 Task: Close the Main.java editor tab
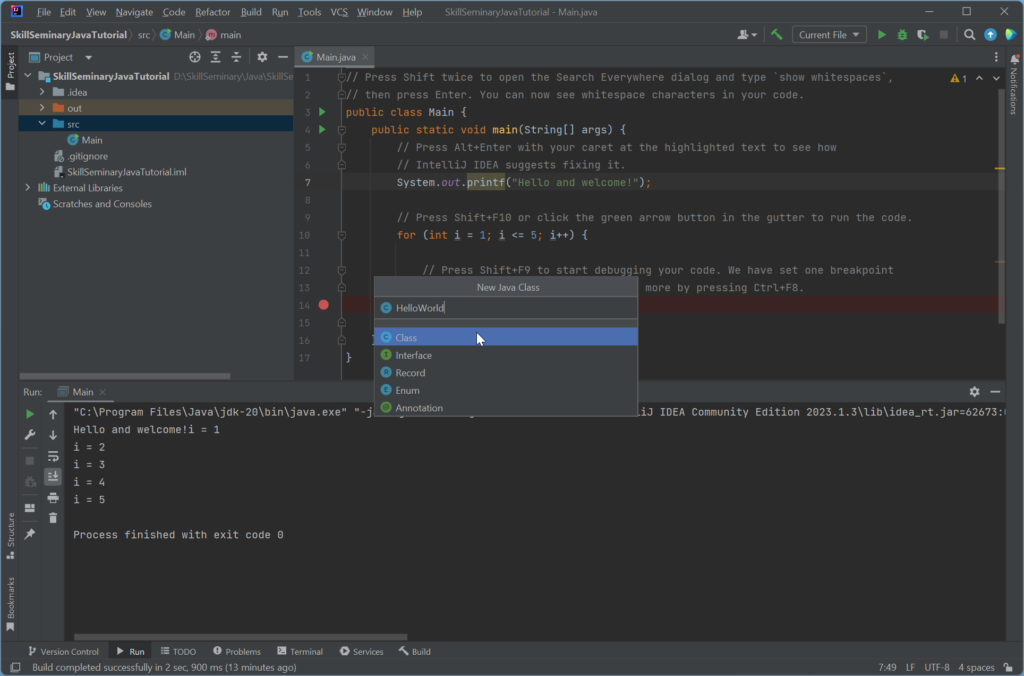click(x=366, y=57)
